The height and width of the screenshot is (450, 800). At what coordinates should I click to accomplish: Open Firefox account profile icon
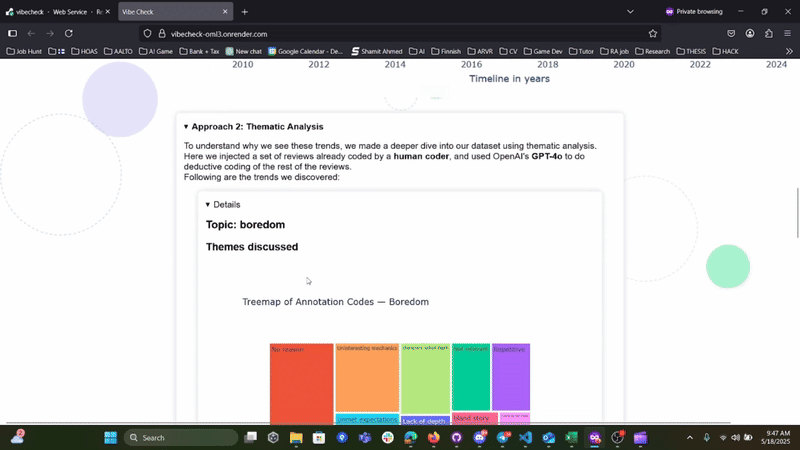(750, 33)
